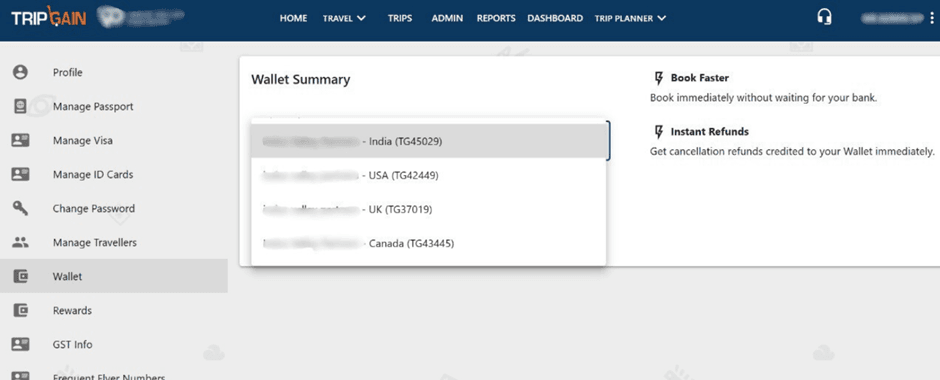940x380 pixels.
Task: Choose the USA (TG42449) option
Action: click(x=429, y=176)
